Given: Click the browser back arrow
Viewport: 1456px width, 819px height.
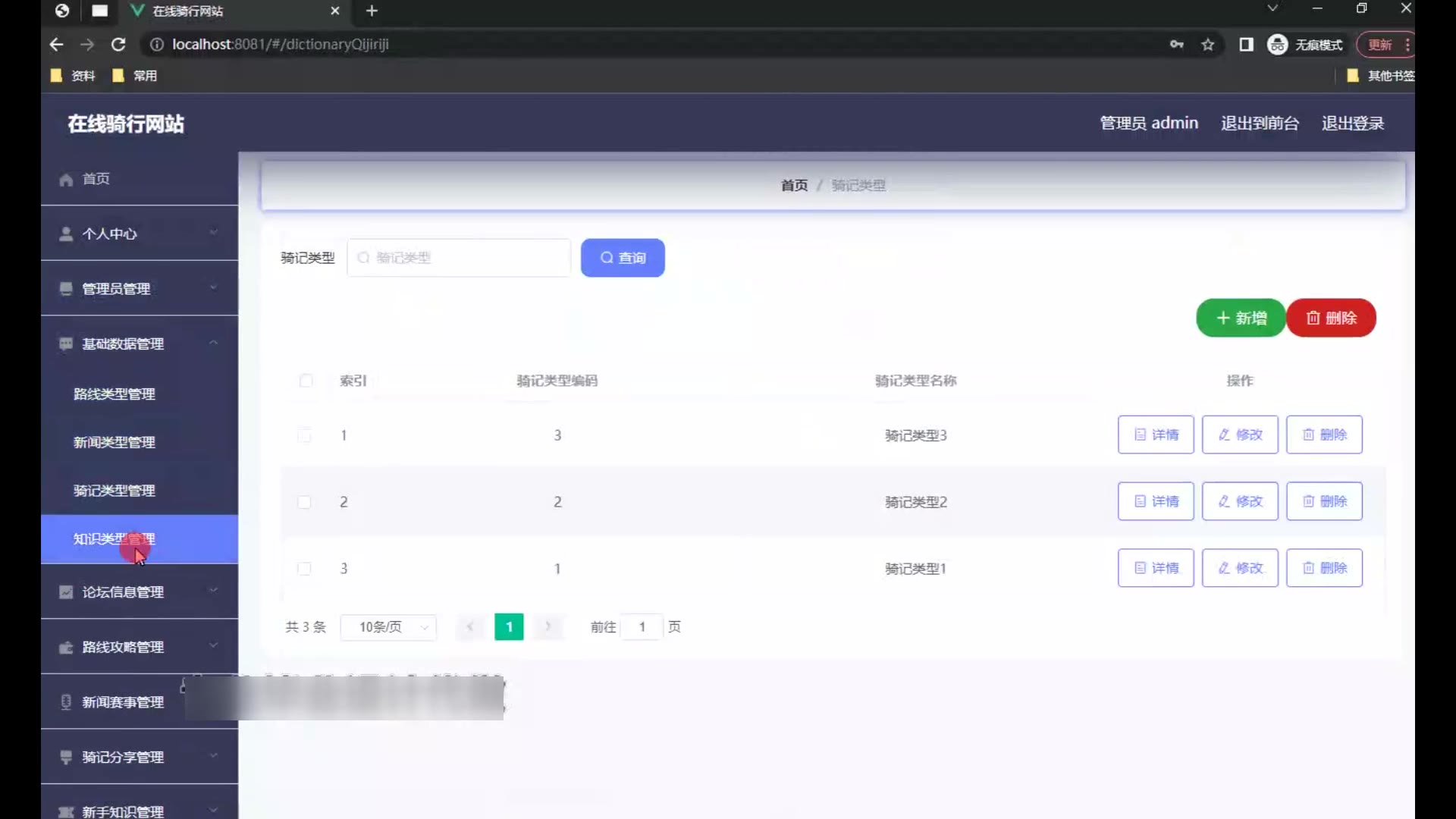Looking at the screenshot, I should (56, 45).
